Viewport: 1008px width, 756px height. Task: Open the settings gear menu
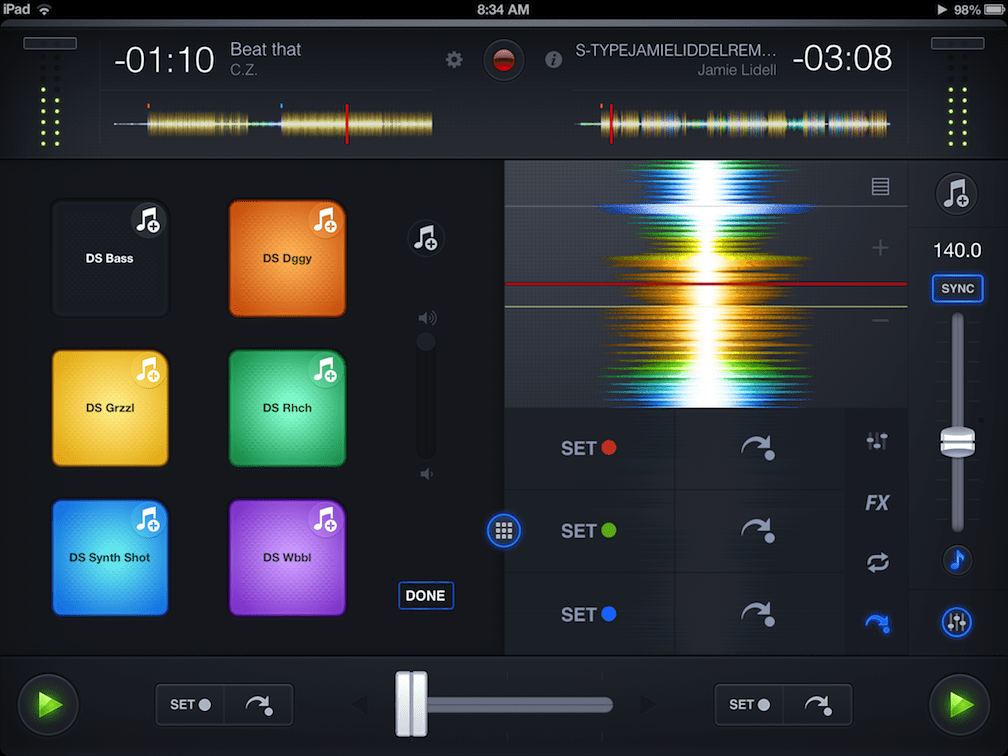coord(454,60)
